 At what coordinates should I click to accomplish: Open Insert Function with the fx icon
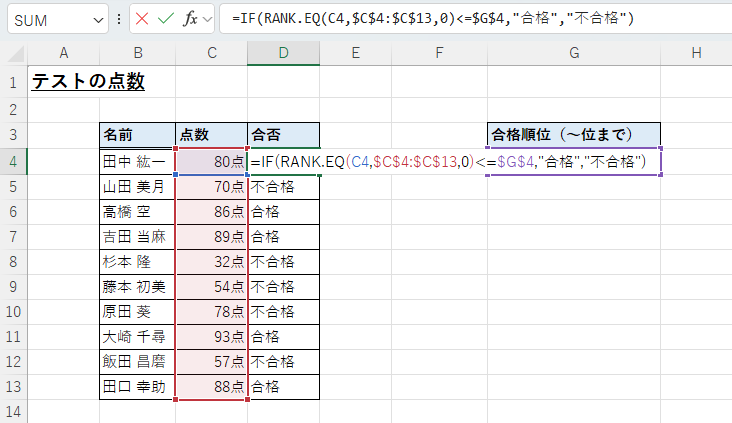[x=189, y=19]
